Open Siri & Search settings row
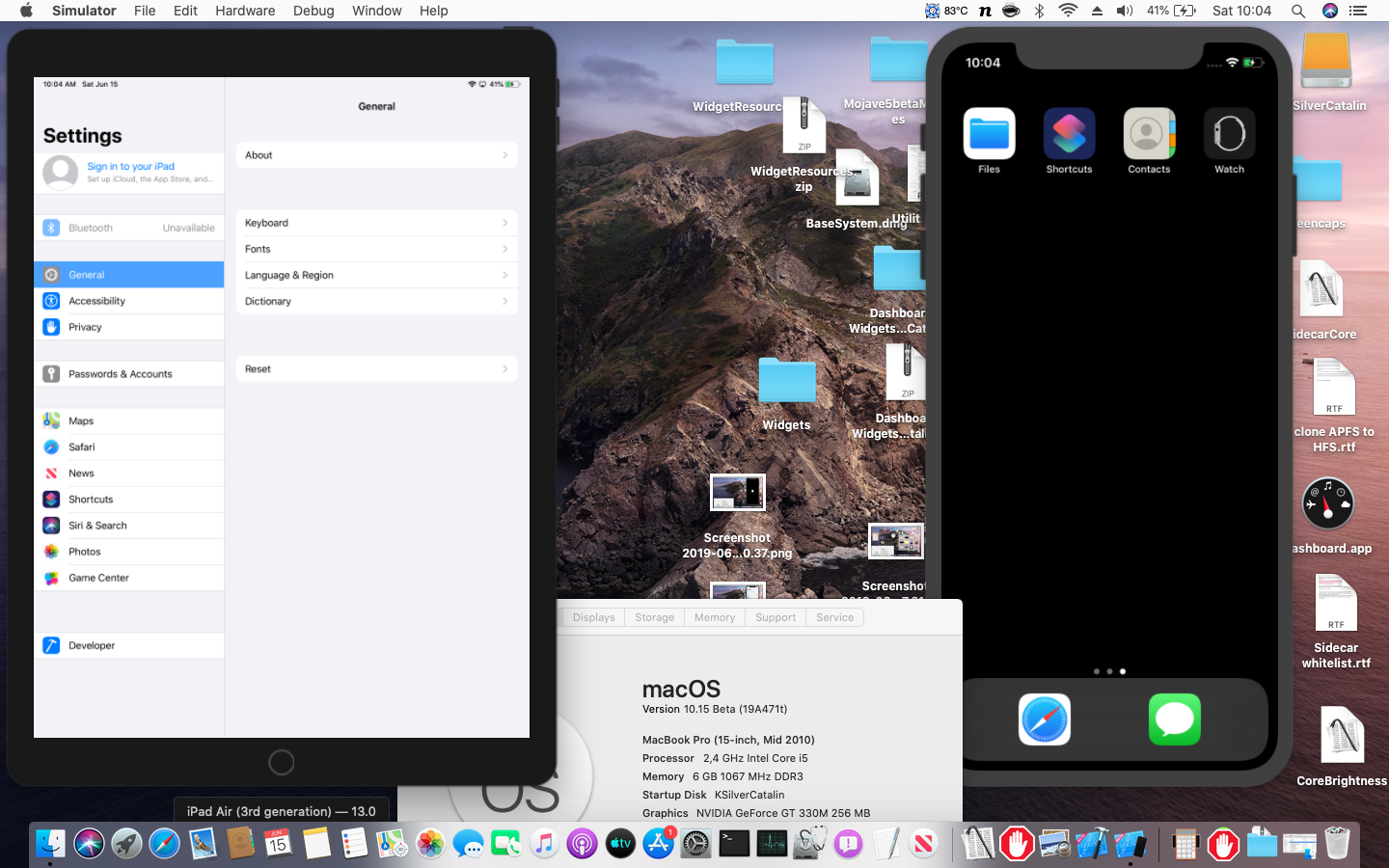 129,526
